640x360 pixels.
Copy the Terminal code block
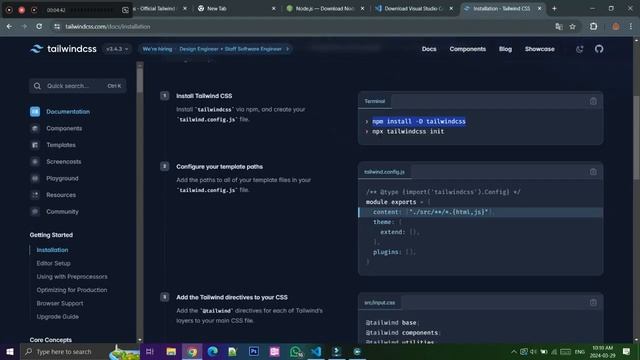click(x=593, y=101)
